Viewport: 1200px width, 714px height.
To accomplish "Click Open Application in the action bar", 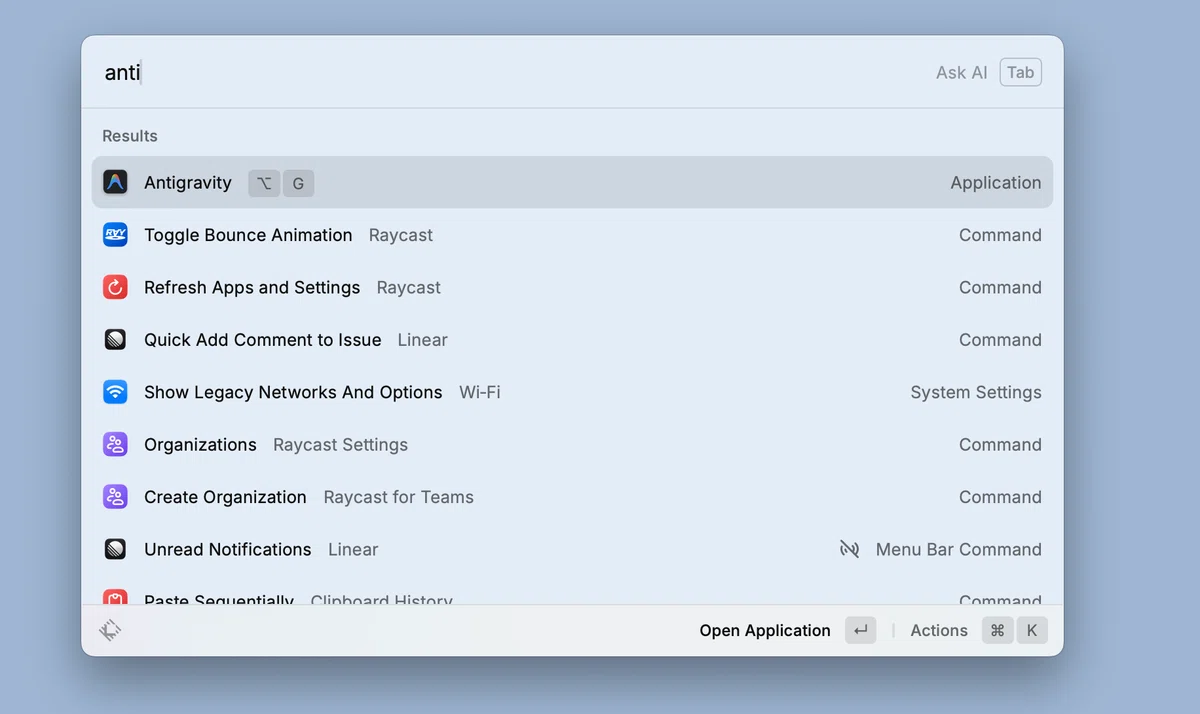I will pyautogui.click(x=765, y=630).
